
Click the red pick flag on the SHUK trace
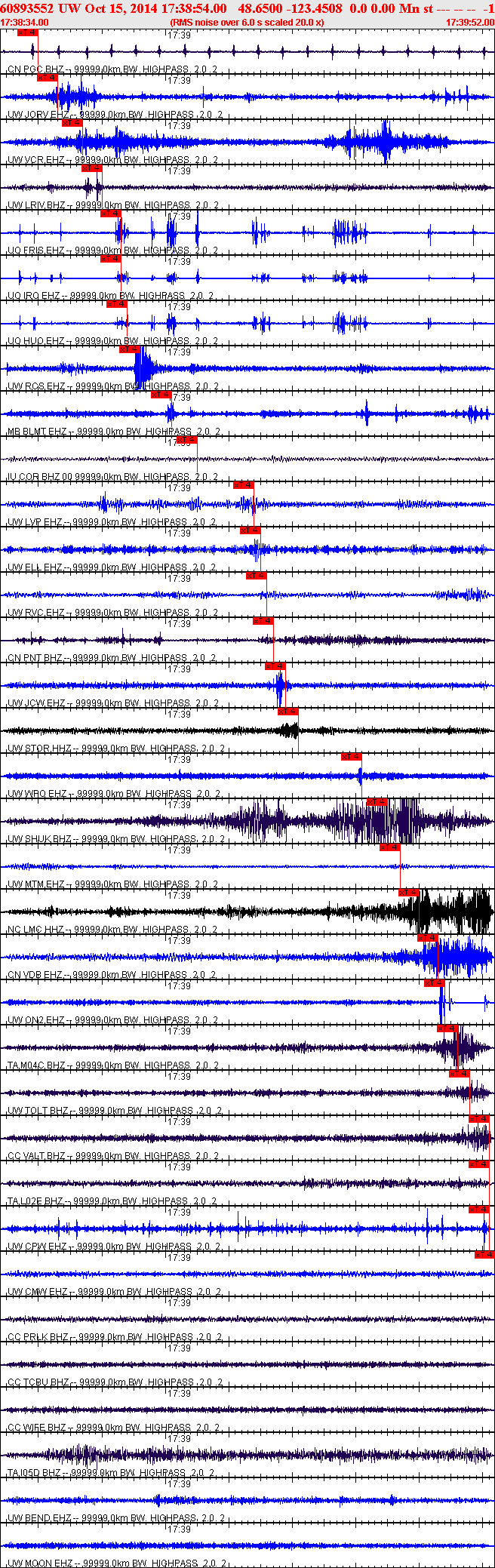[377, 802]
